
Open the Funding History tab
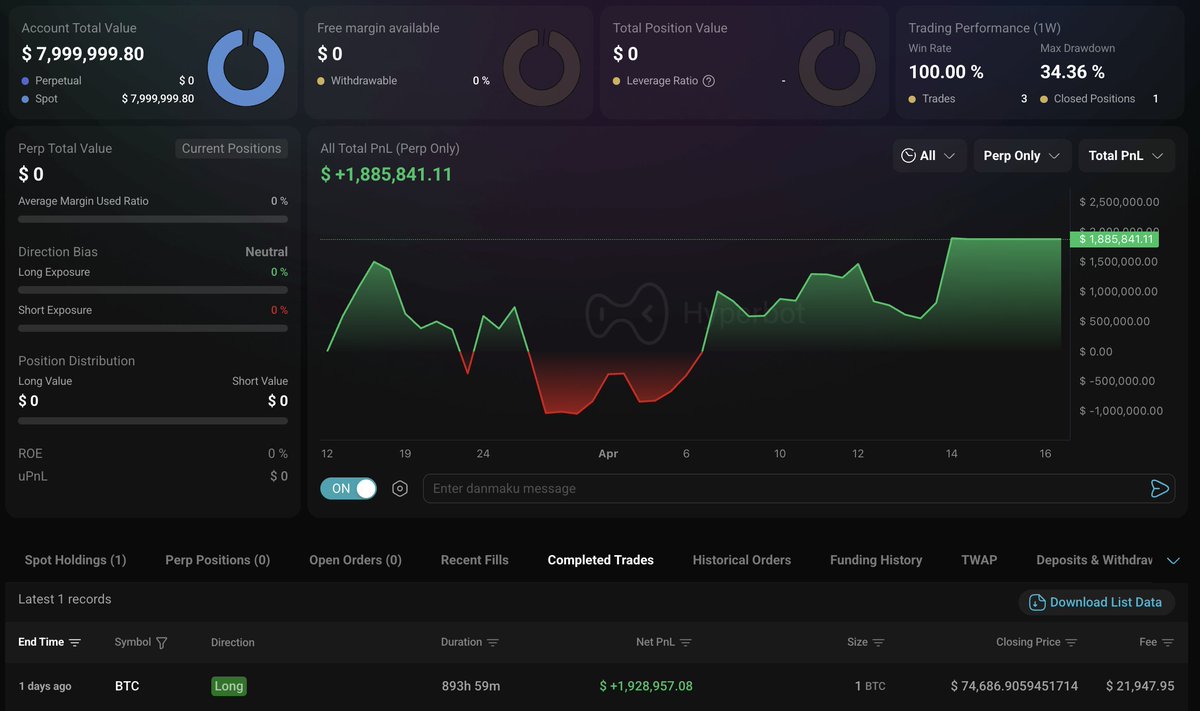point(876,561)
